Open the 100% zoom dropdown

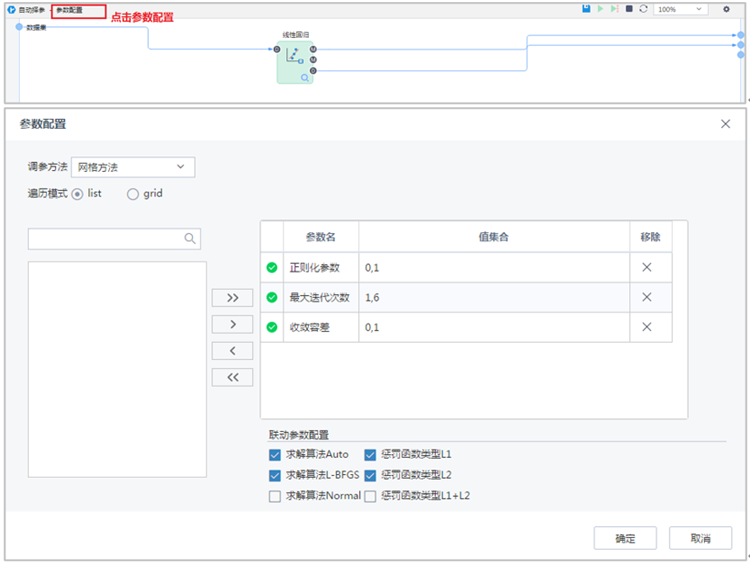coord(681,9)
